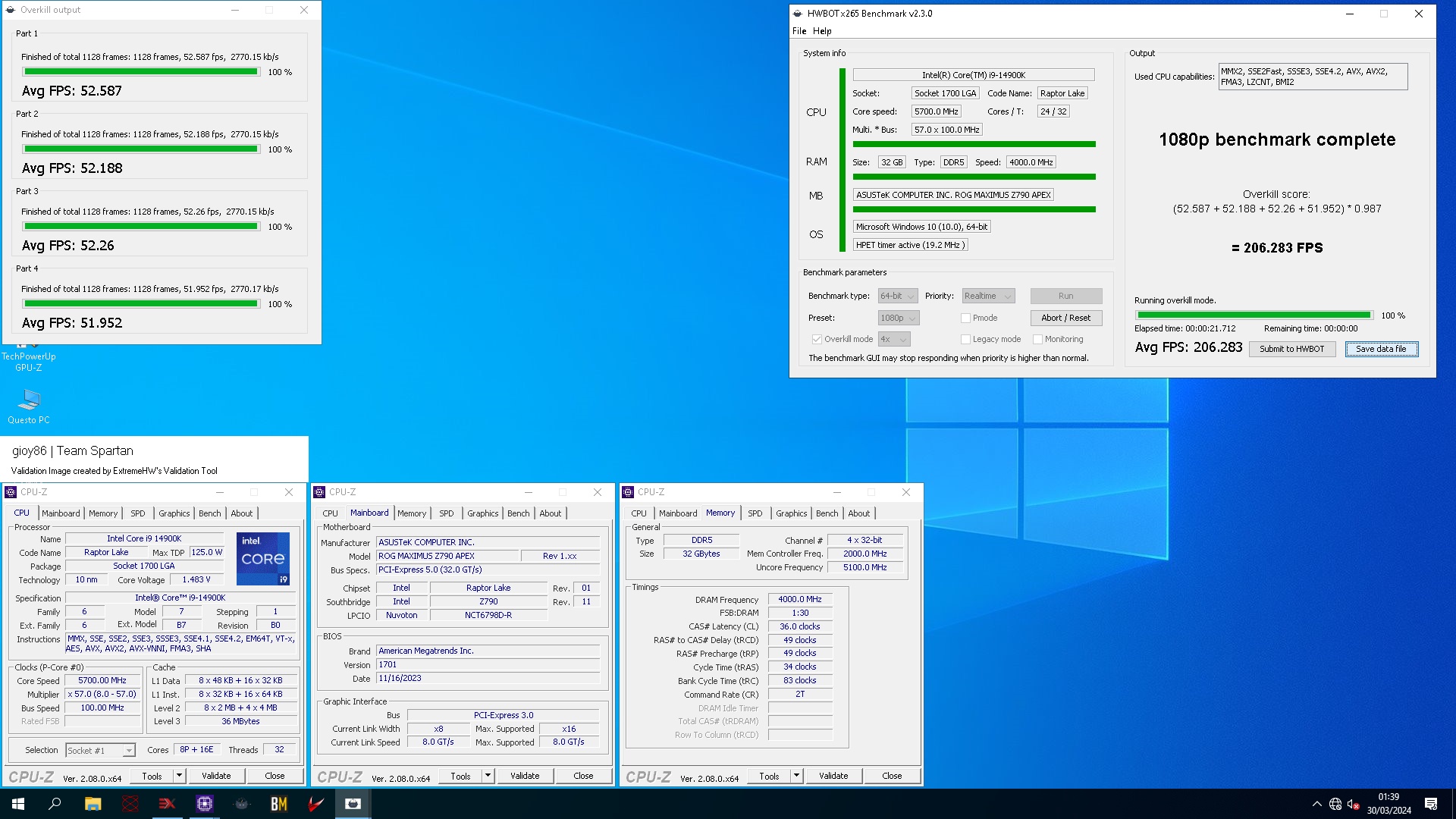Click the BM benchmark taskbar icon
This screenshot has width=1456, height=819.
[x=279, y=804]
